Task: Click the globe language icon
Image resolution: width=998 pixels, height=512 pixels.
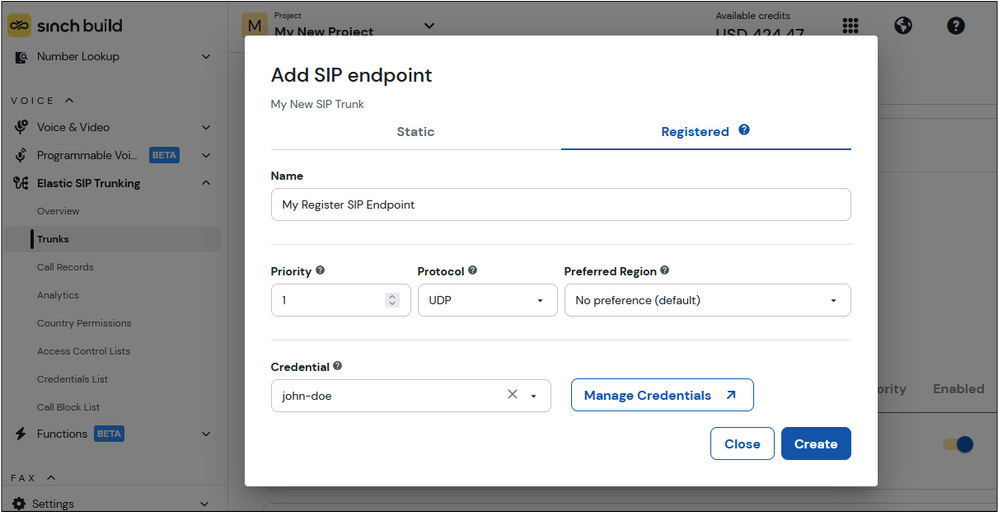Action: pos(903,25)
